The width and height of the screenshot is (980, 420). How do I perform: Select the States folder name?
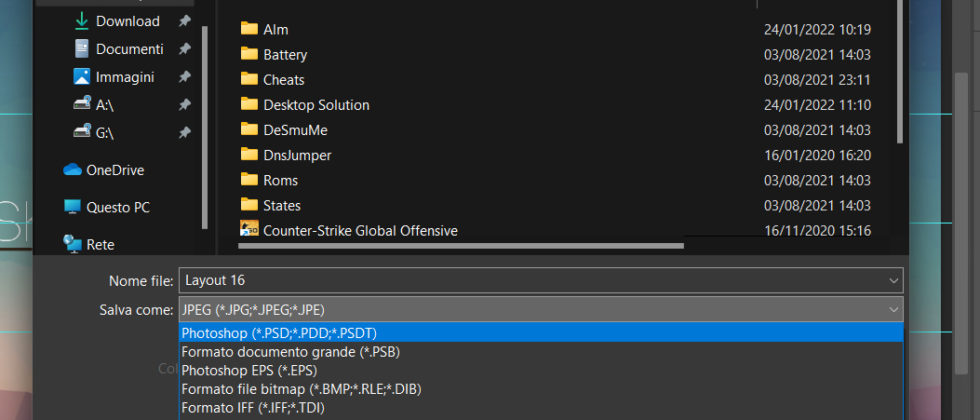coord(282,205)
